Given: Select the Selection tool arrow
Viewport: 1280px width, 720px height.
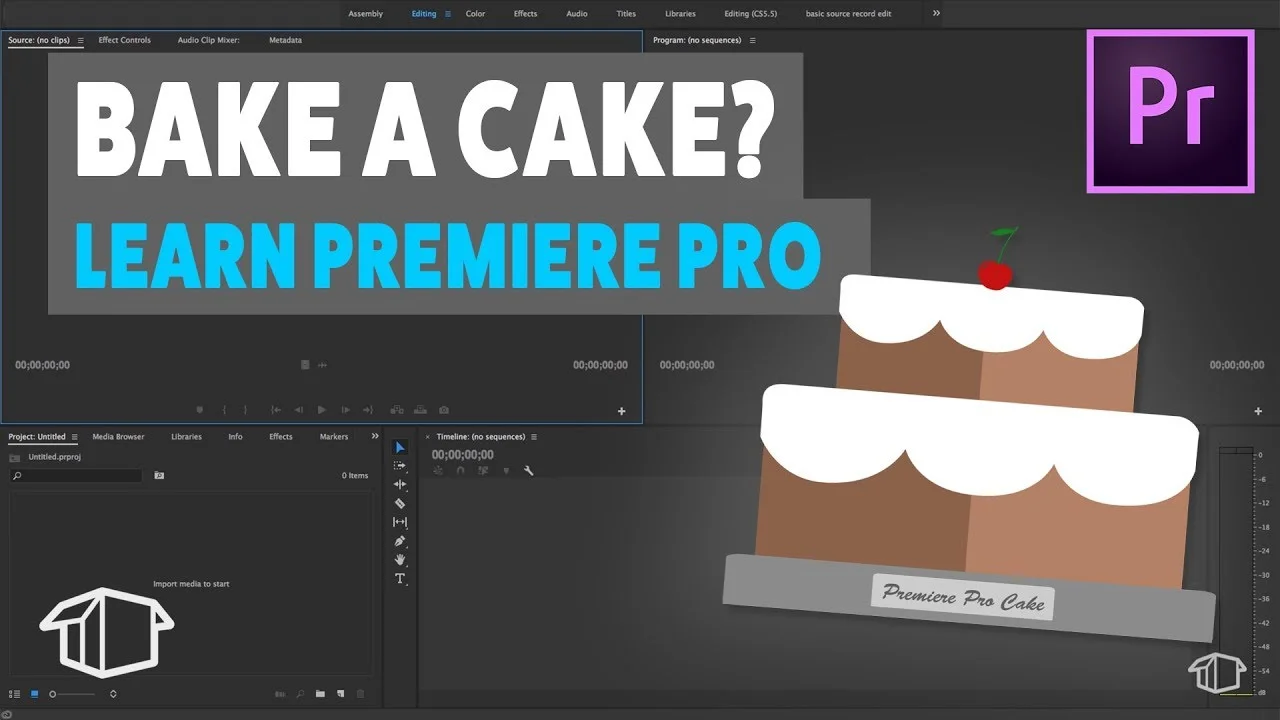Looking at the screenshot, I should point(400,447).
